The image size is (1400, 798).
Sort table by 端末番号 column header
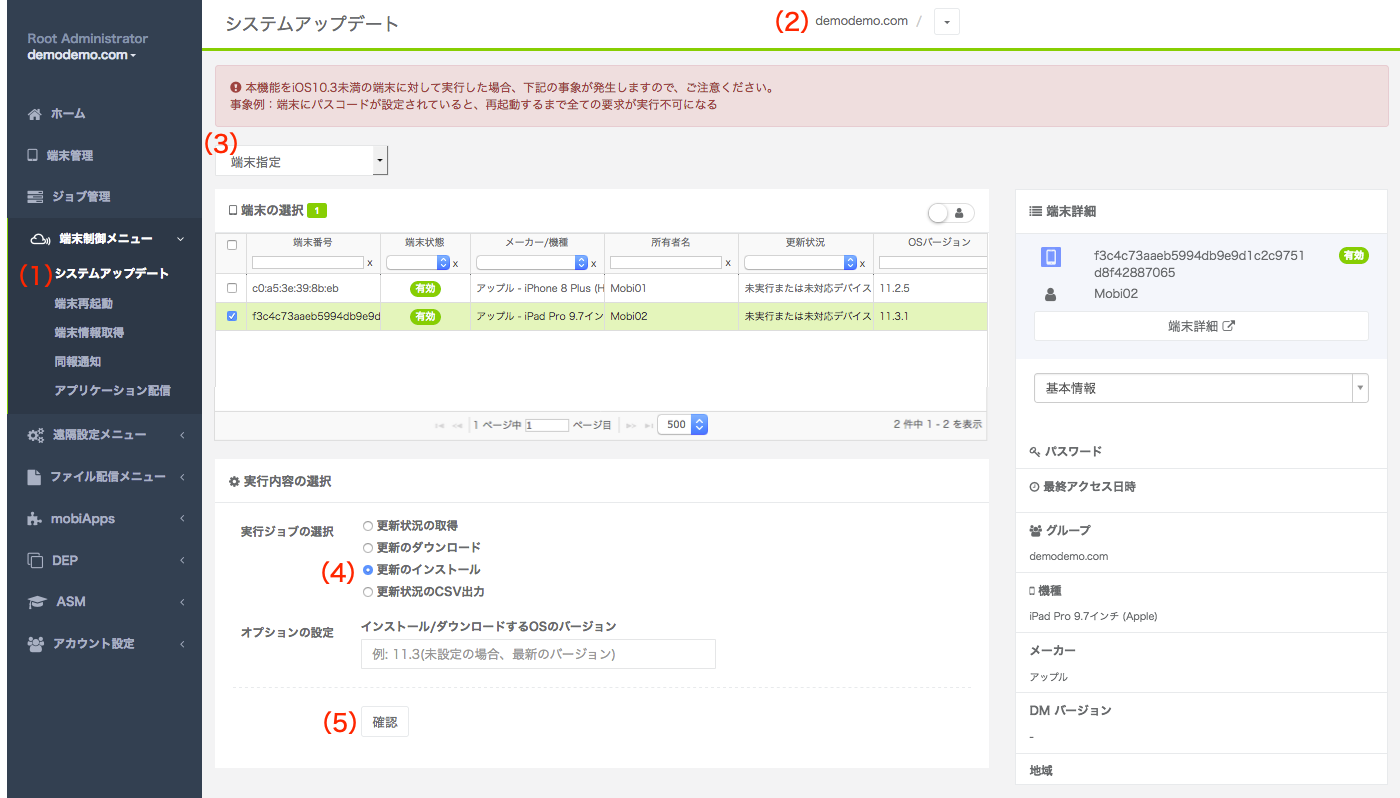312,243
